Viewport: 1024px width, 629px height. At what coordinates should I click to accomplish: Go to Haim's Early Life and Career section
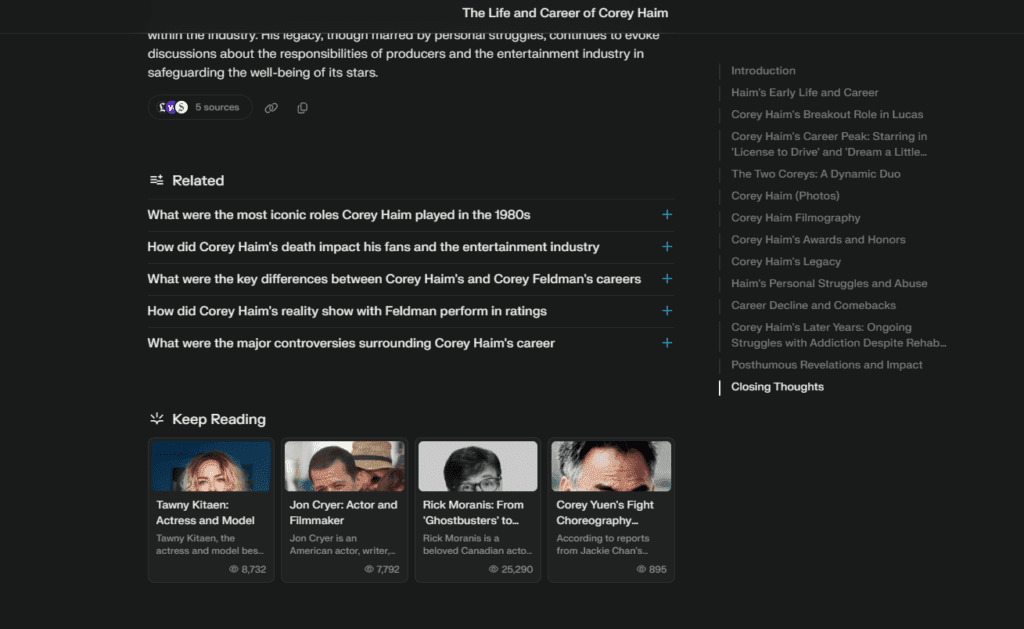coord(804,93)
